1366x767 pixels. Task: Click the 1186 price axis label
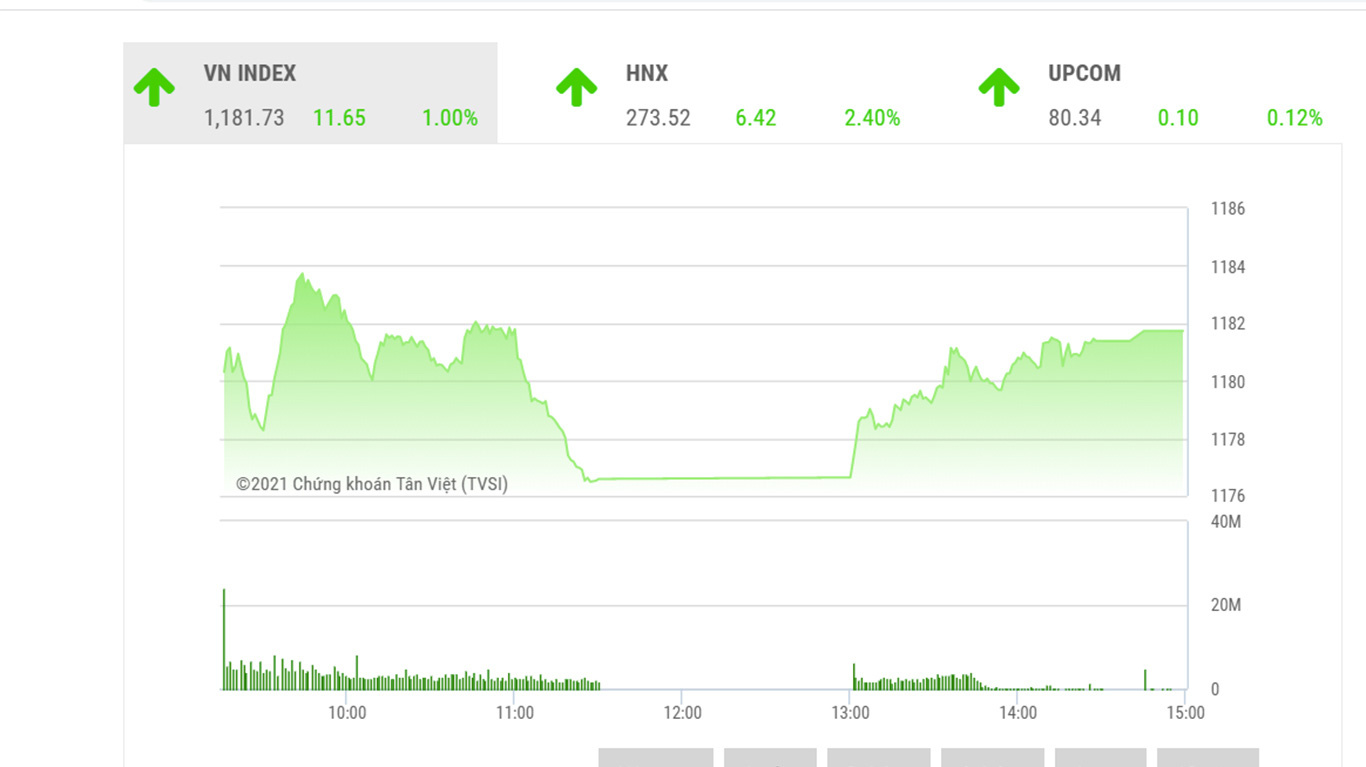[1227, 209]
